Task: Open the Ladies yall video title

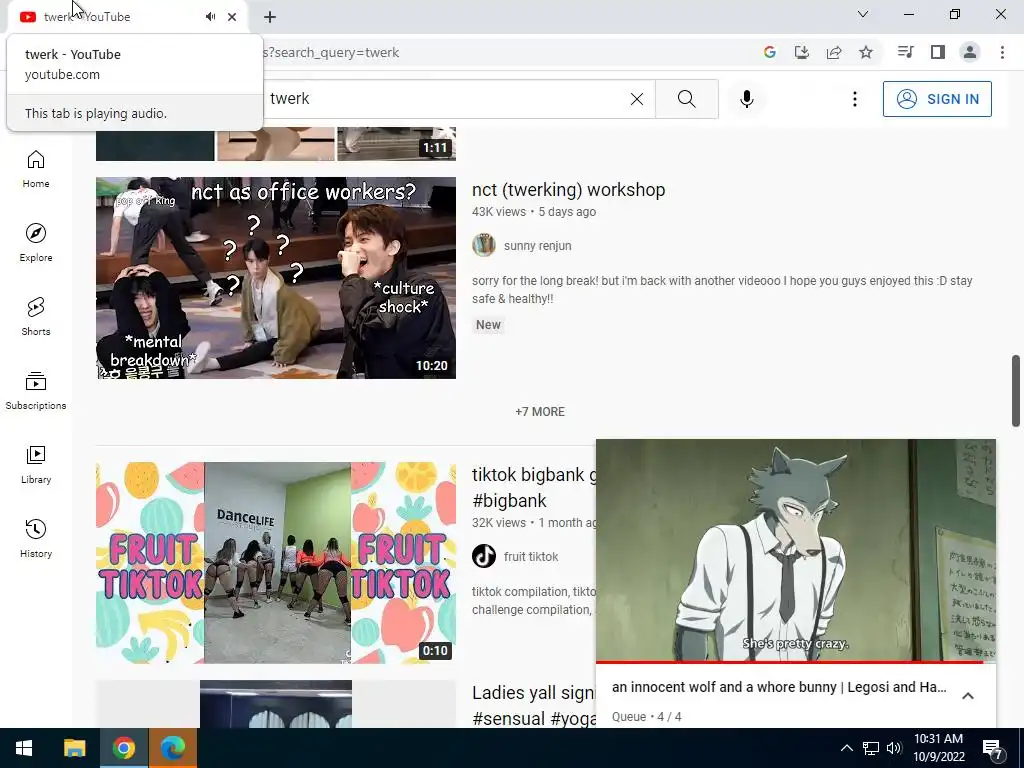Action: click(534, 705)
